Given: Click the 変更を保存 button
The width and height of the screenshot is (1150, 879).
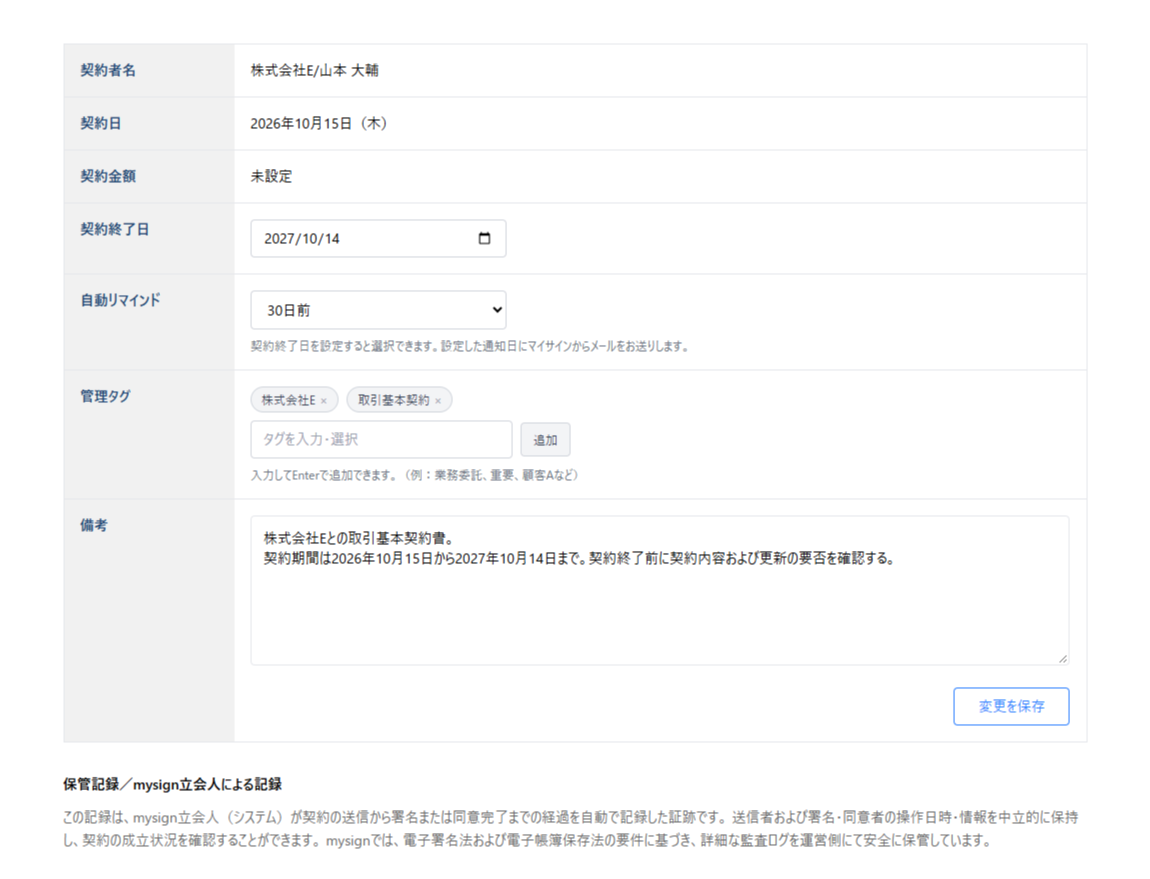Looking at the screenshot, I should (x=1011, y=706).
